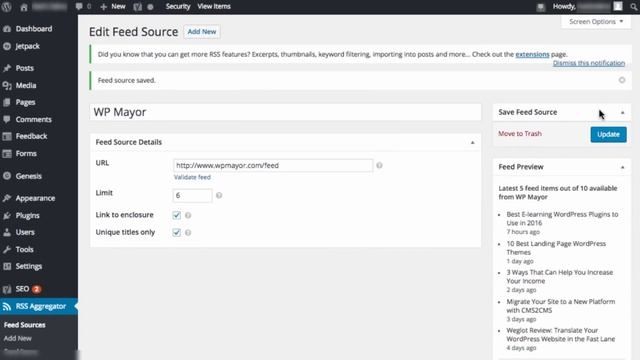Click the Update button

click(608, 134)
